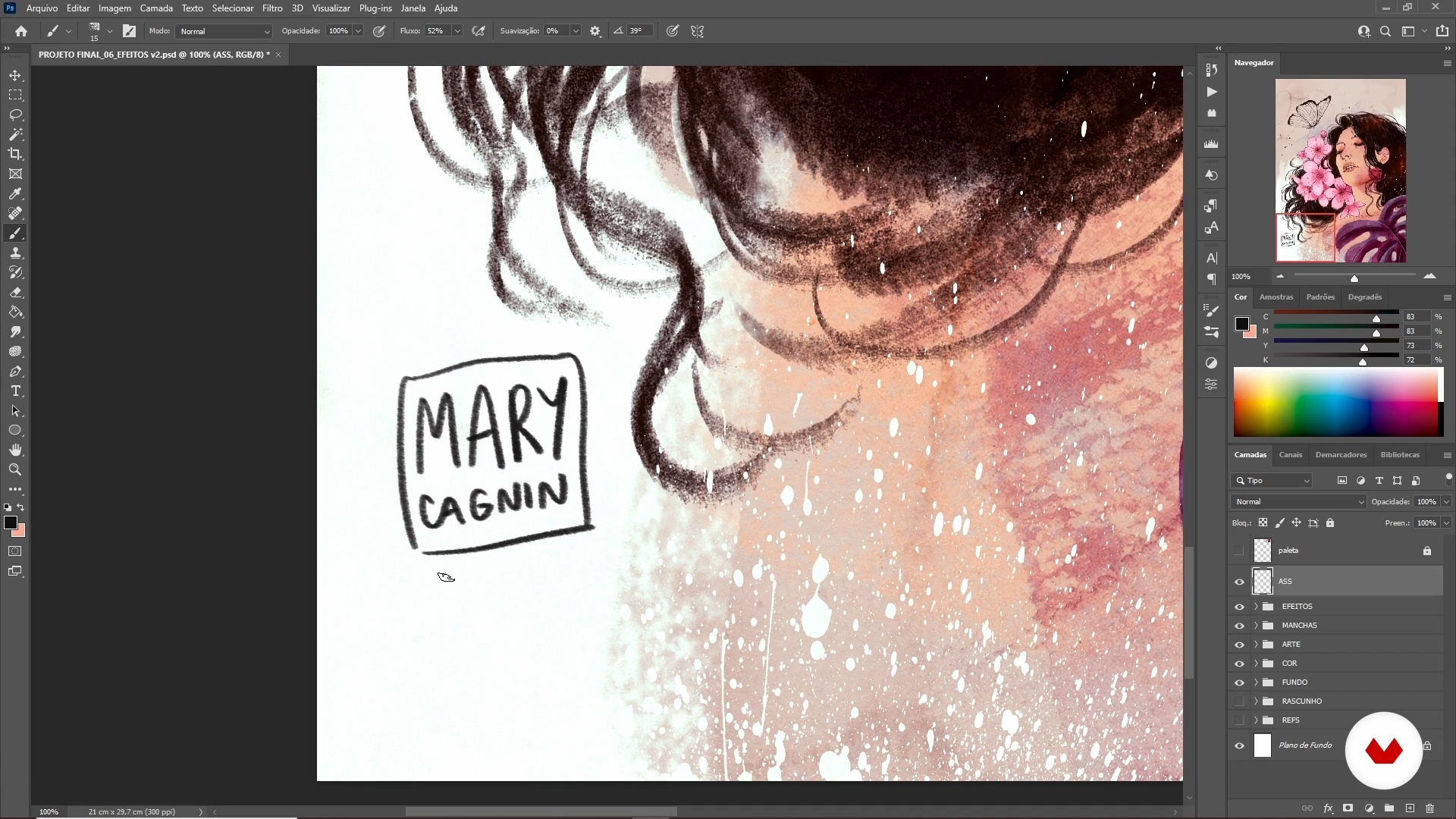Click the horizontal canvas scrollbar
1456x819 pixels.
541,811
